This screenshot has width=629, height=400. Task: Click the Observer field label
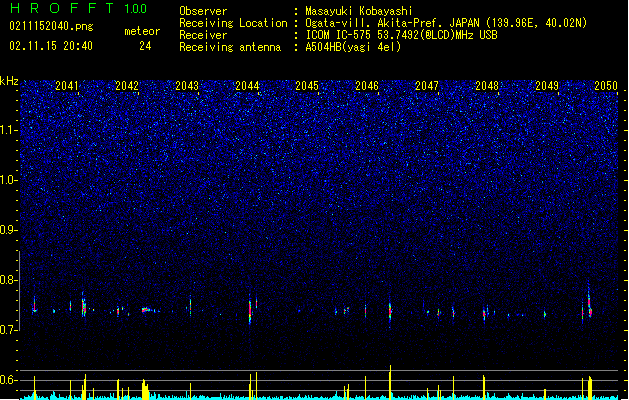[203, 11]
